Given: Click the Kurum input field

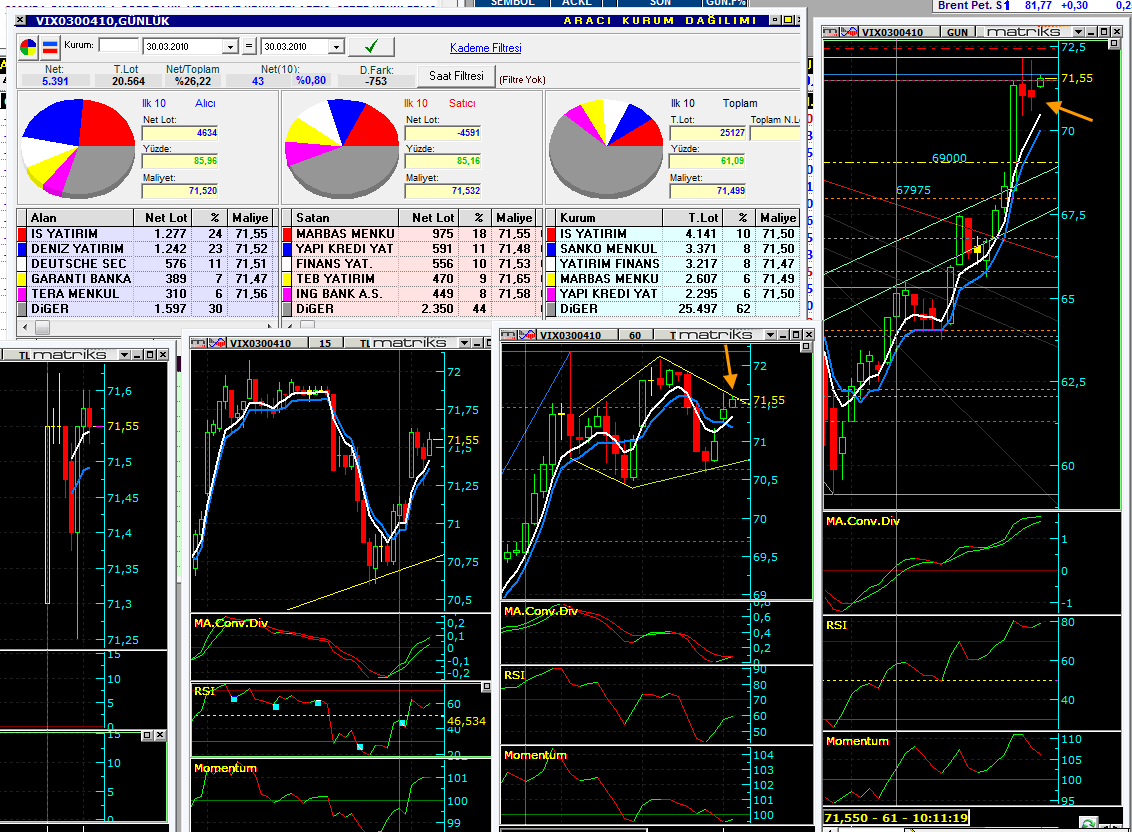Looking at the screenshot, I should pyautogui.click(x=118, y=46).
